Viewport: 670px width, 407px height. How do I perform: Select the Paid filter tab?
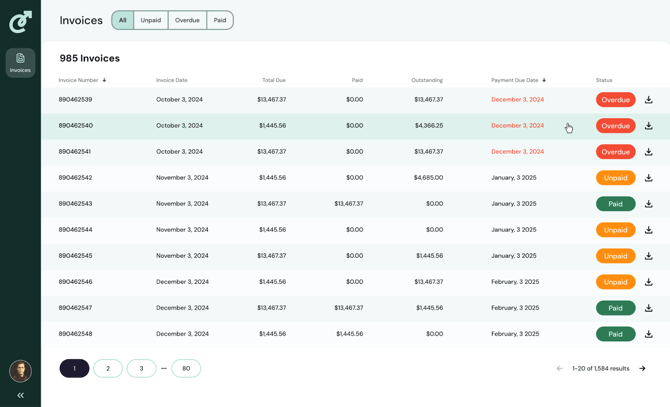point(220,20)
